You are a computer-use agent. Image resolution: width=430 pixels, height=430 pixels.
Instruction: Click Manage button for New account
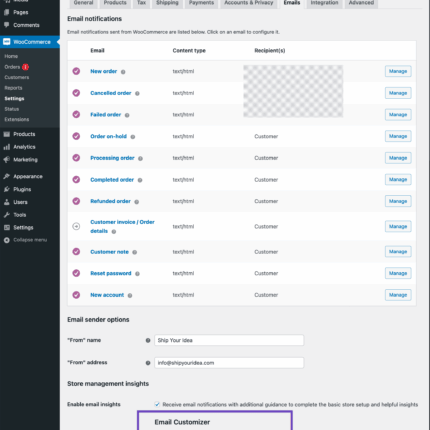pos(398,295)
